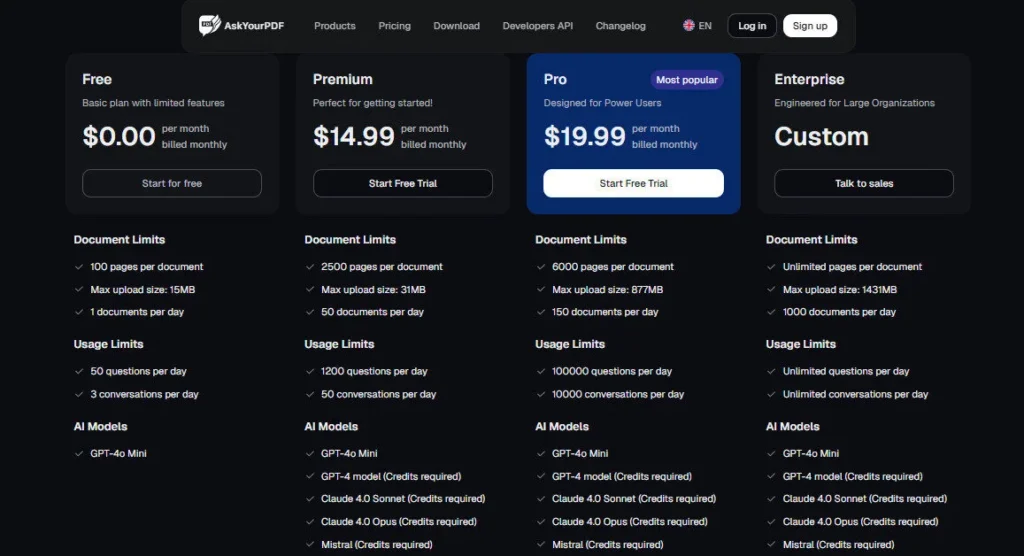Image resolution: width=1024 pixels, height=556 pixels.
Task: Click checkmark next to 1200 questions per day
Action: point(310,371)
